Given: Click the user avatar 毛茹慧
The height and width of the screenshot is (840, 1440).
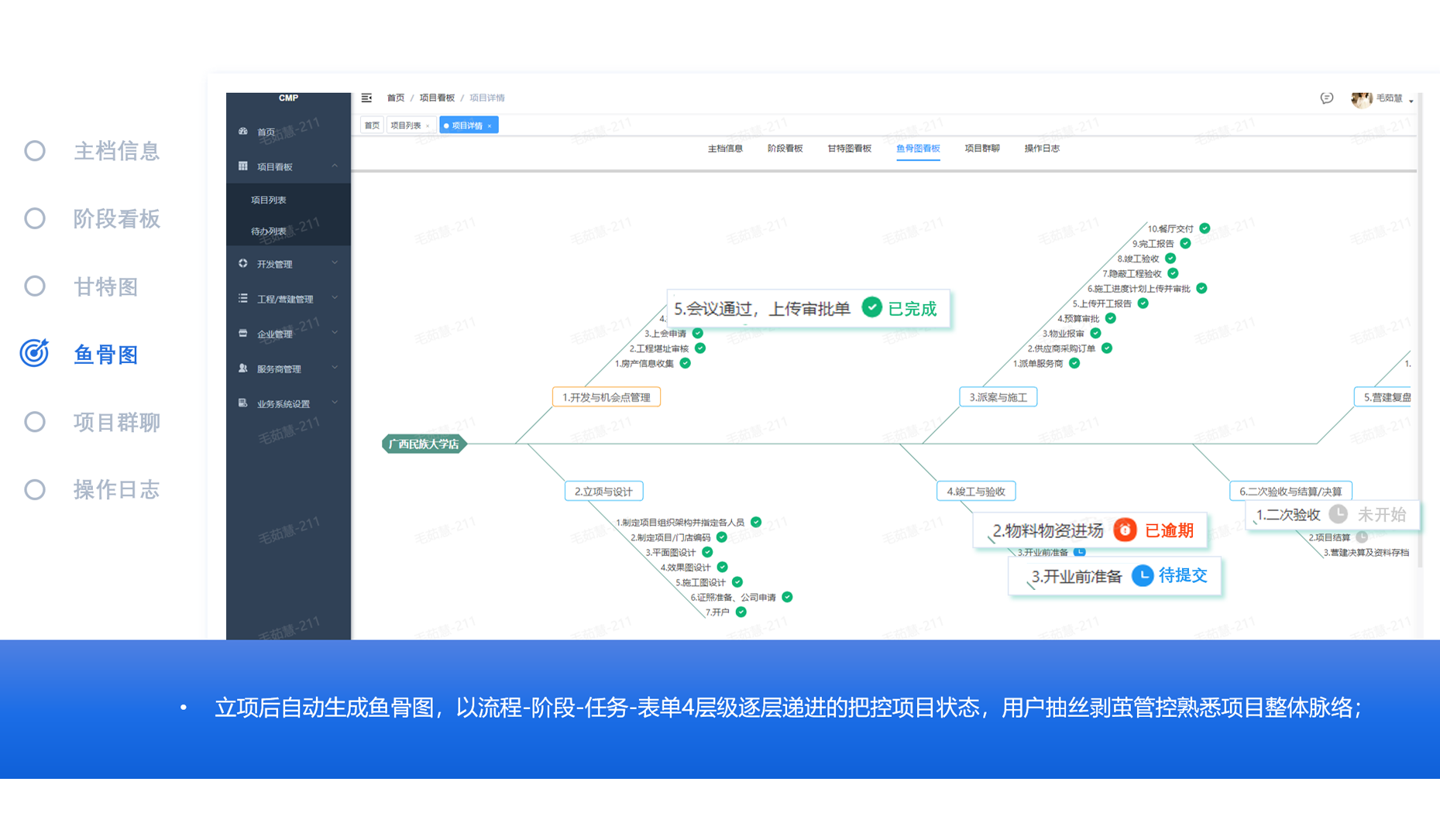Looking at the screenshot, I should tap(1361, 99).
